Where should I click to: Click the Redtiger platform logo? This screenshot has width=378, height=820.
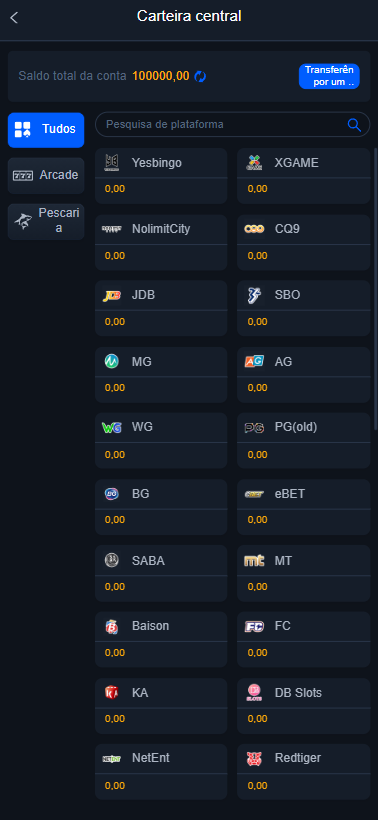(254, 758)
